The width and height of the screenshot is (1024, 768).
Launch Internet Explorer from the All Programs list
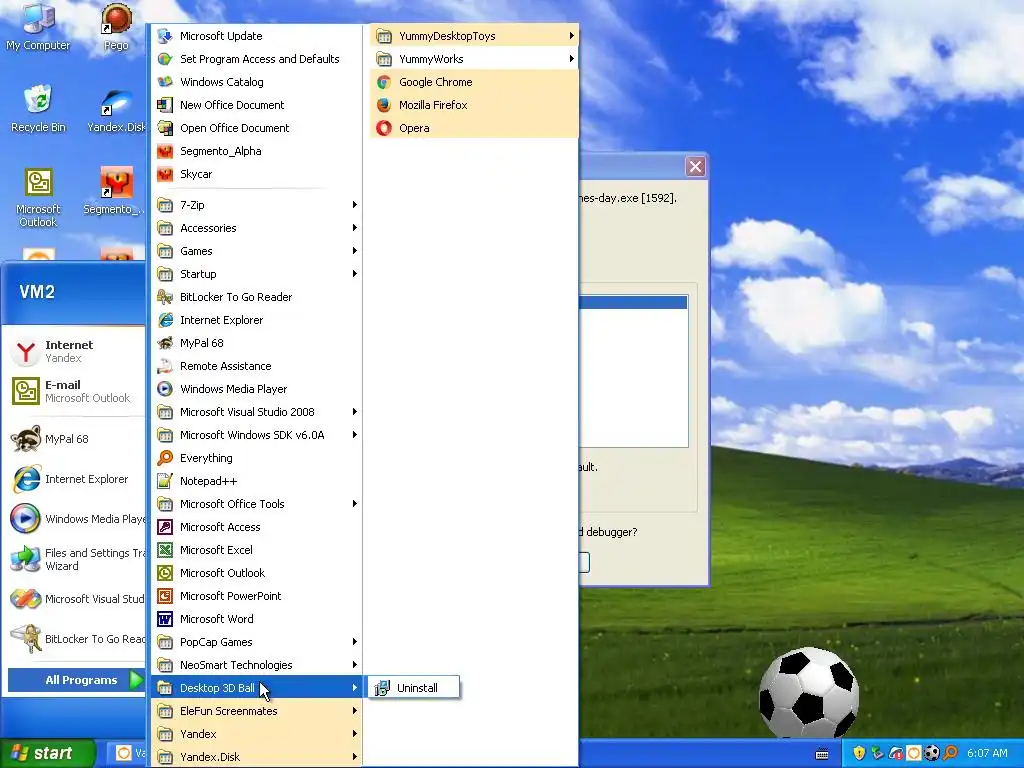257,320
